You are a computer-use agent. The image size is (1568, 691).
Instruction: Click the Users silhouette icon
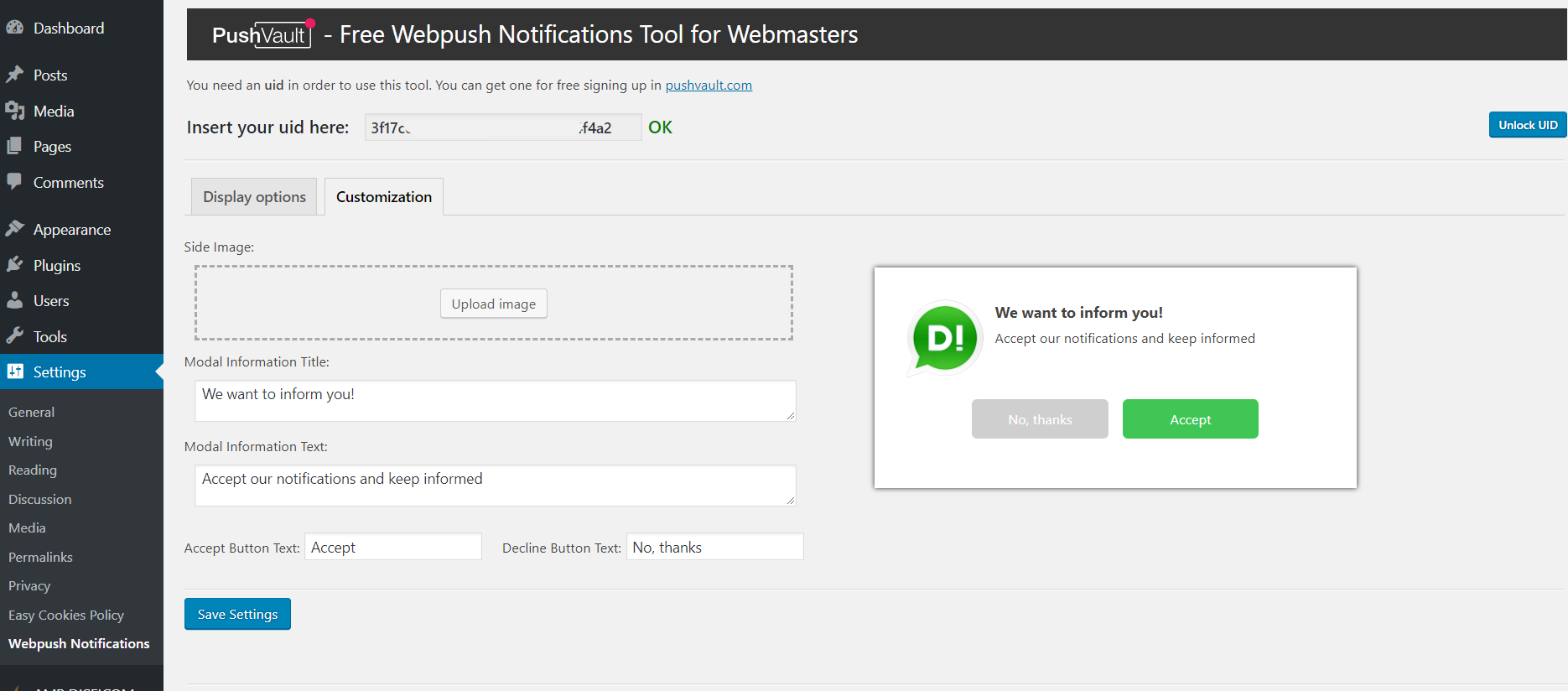(14, 300)
